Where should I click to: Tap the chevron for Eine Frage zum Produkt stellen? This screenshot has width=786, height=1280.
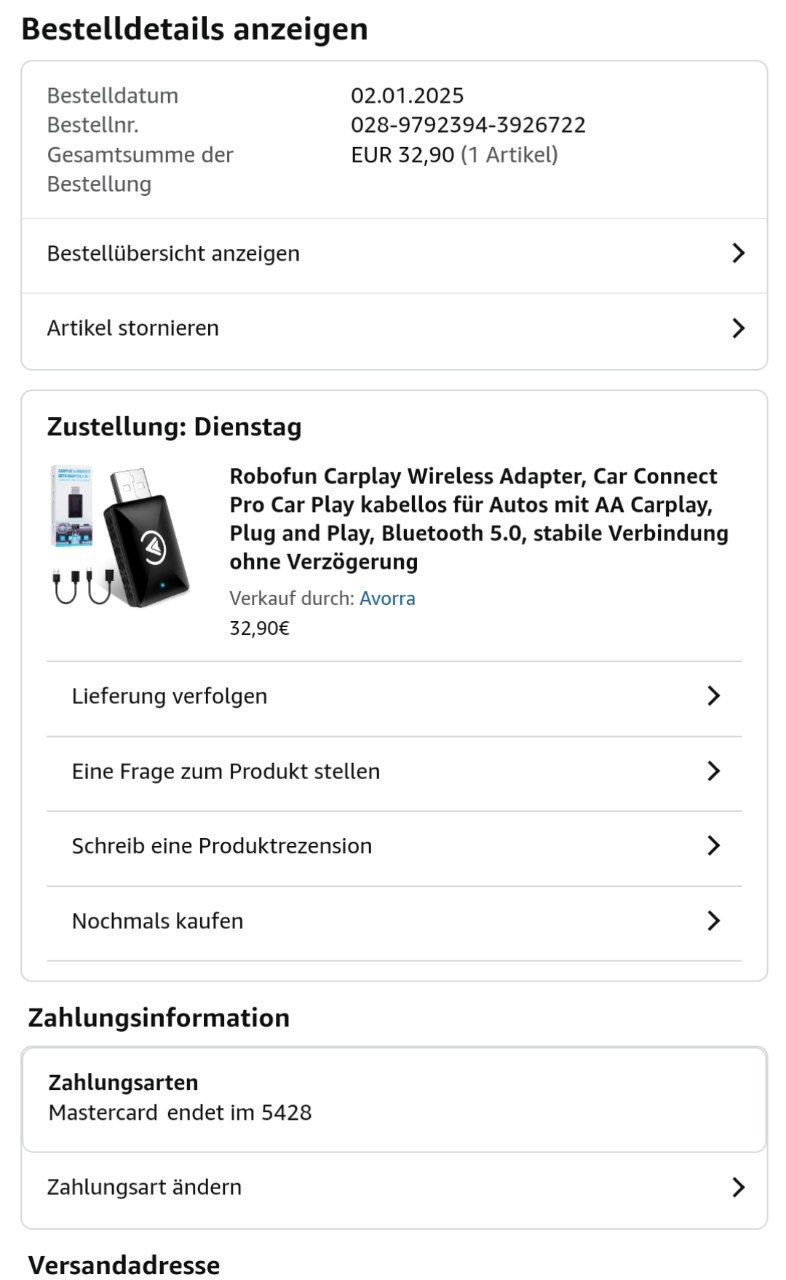click(x=713, y=771)
